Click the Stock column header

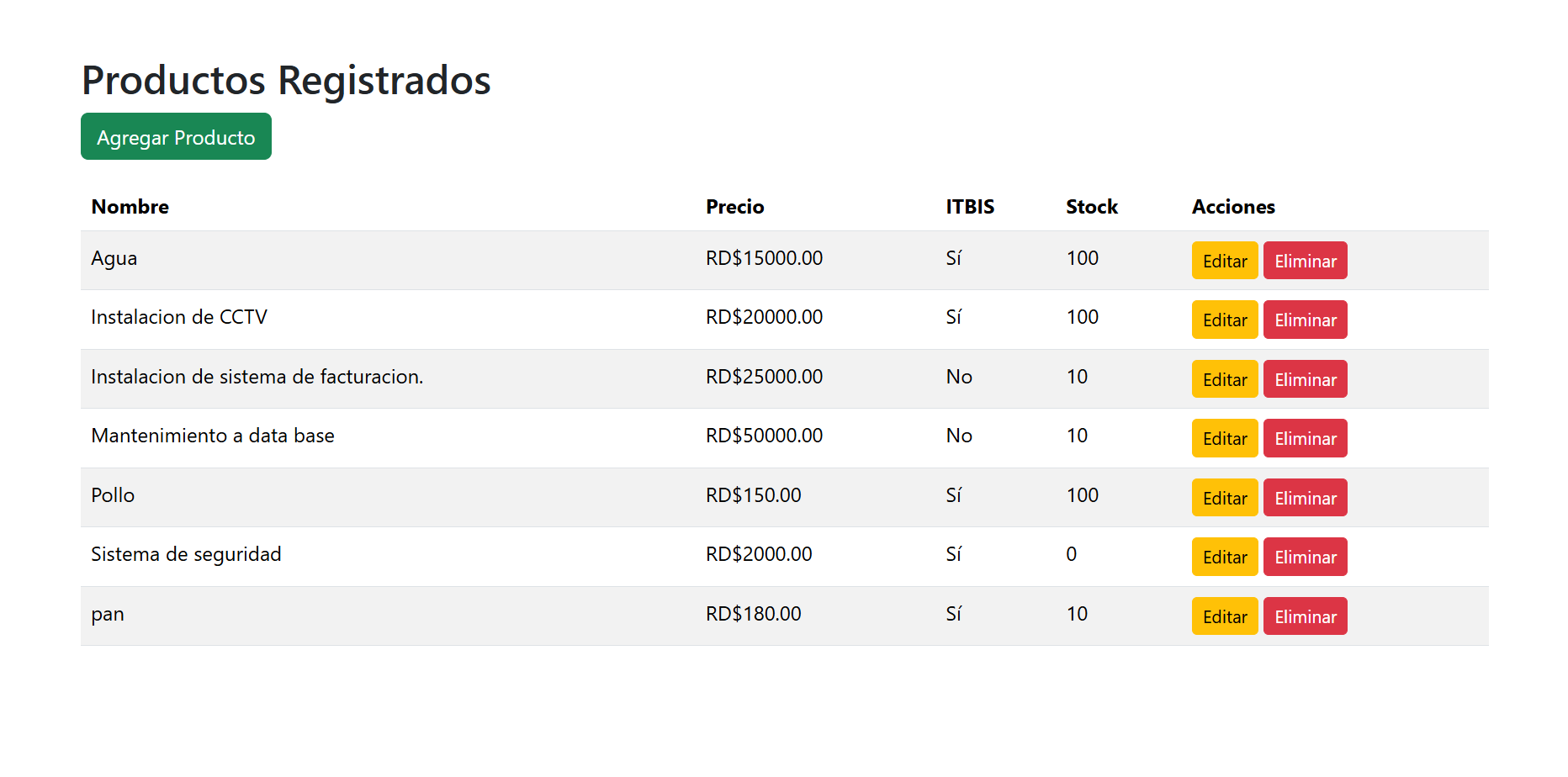(1091, 207)
